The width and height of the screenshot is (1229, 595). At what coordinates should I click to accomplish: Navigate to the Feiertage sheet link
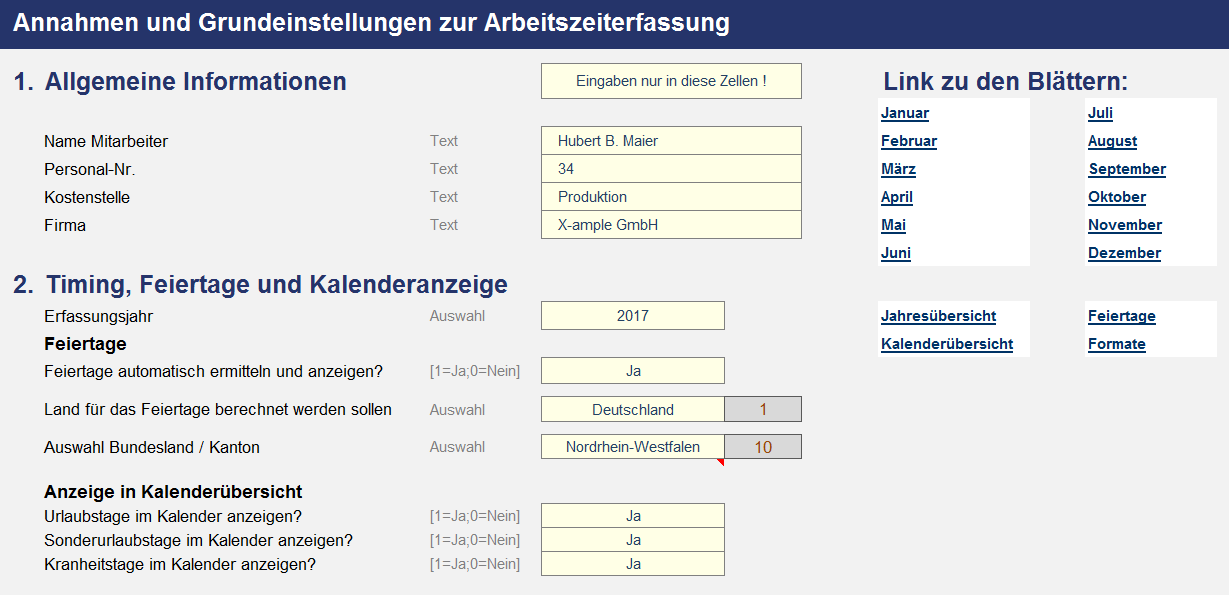(1121, 317)
